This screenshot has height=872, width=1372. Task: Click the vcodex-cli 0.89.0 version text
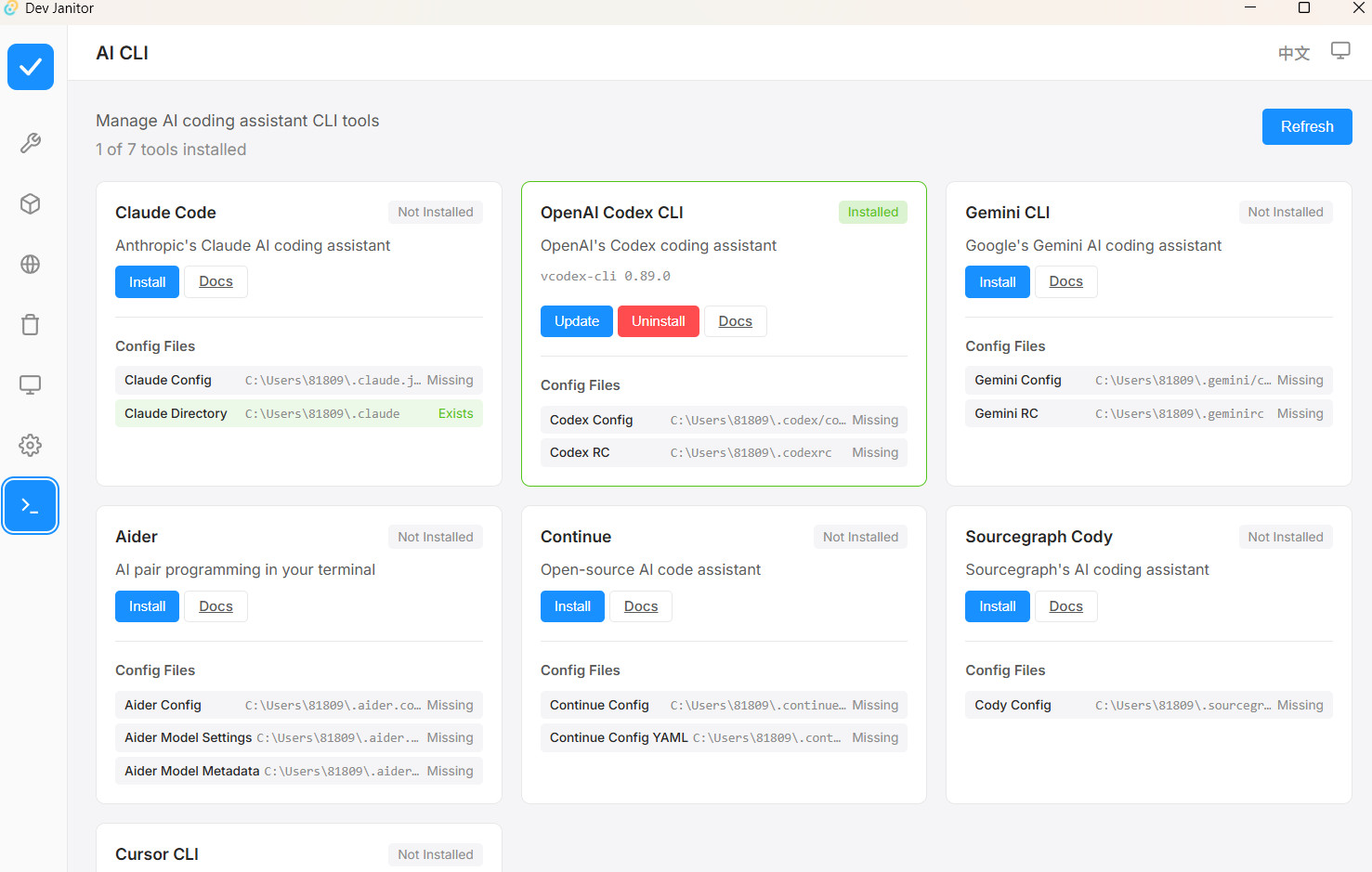(x=606, y=276)
